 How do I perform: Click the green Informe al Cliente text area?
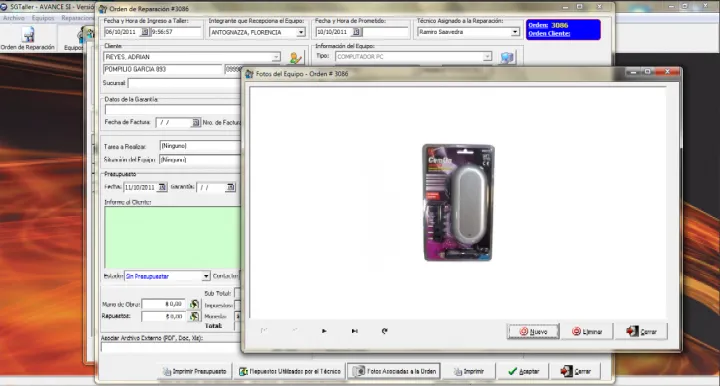click(x=172, y=237)
